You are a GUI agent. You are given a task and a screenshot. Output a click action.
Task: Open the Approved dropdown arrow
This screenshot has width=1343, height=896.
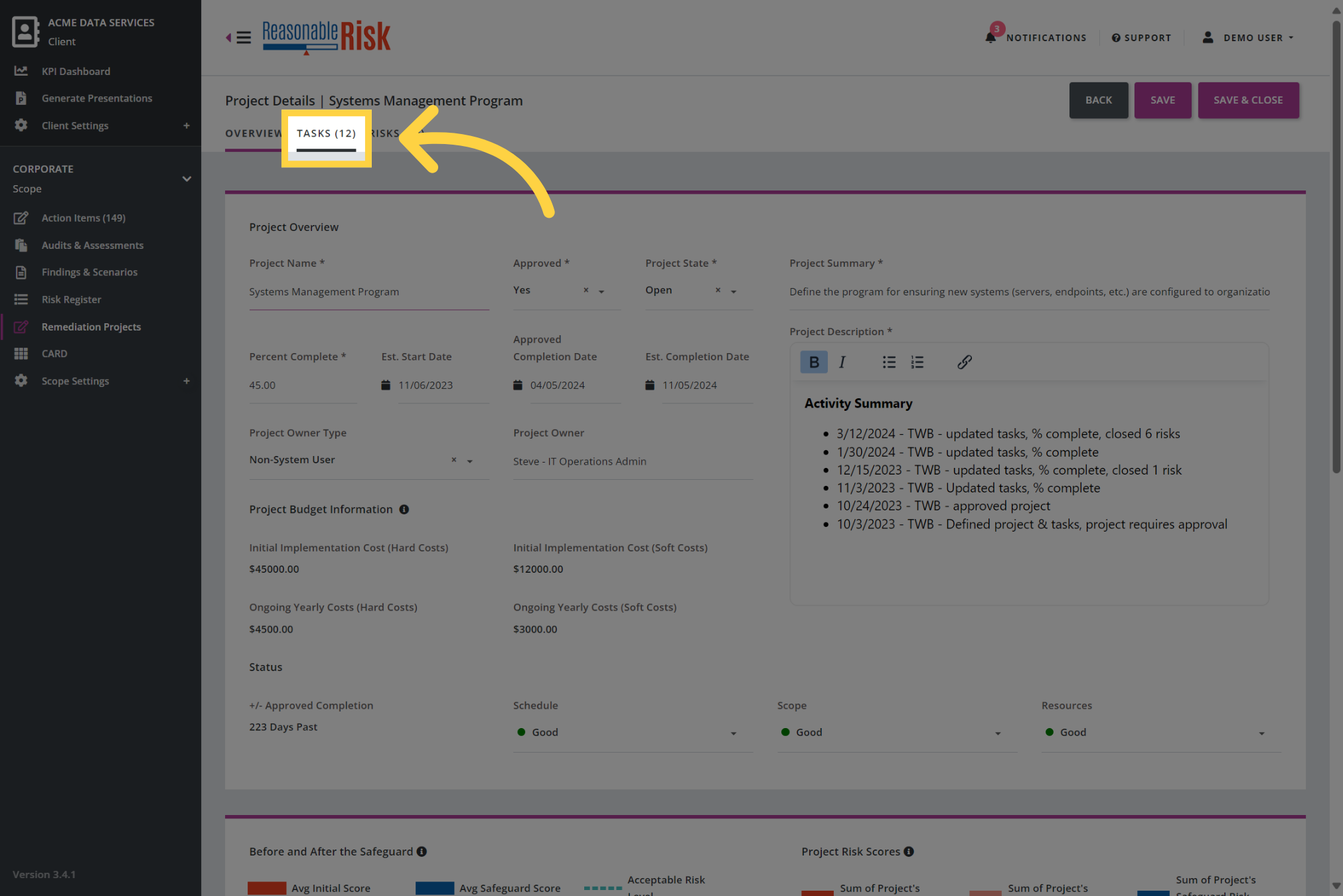(601, 291)
